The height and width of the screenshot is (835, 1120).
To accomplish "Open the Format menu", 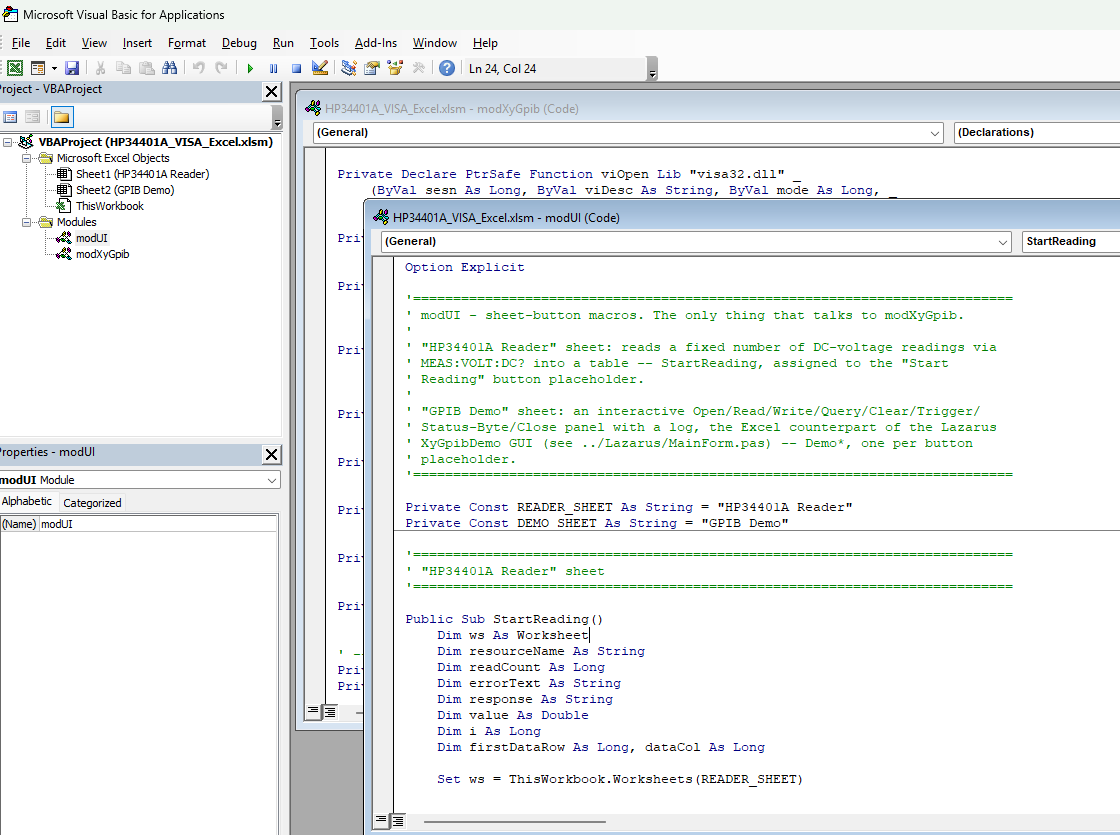I will (186, 43).
